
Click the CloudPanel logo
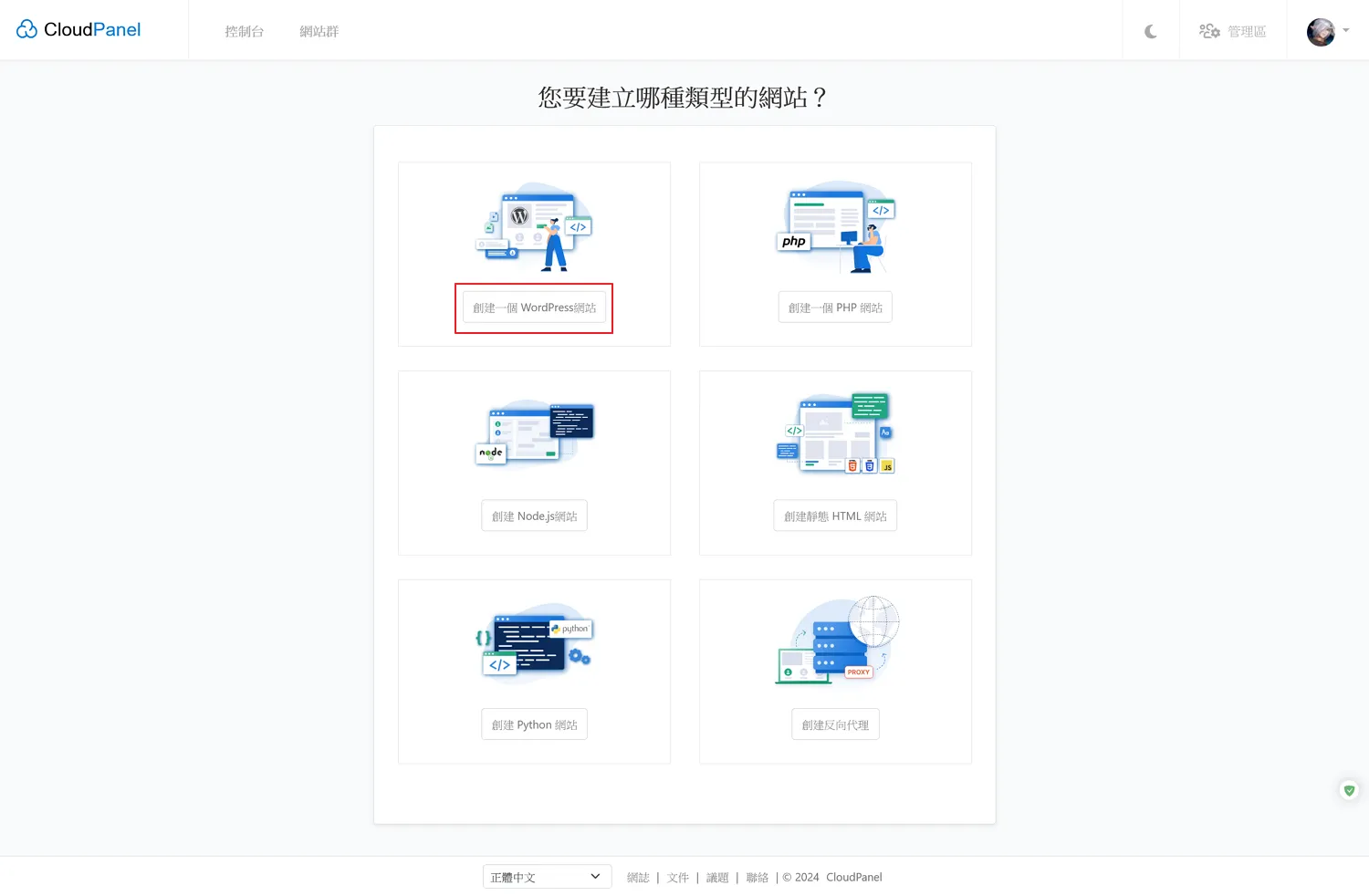click(x=78, y=30)
